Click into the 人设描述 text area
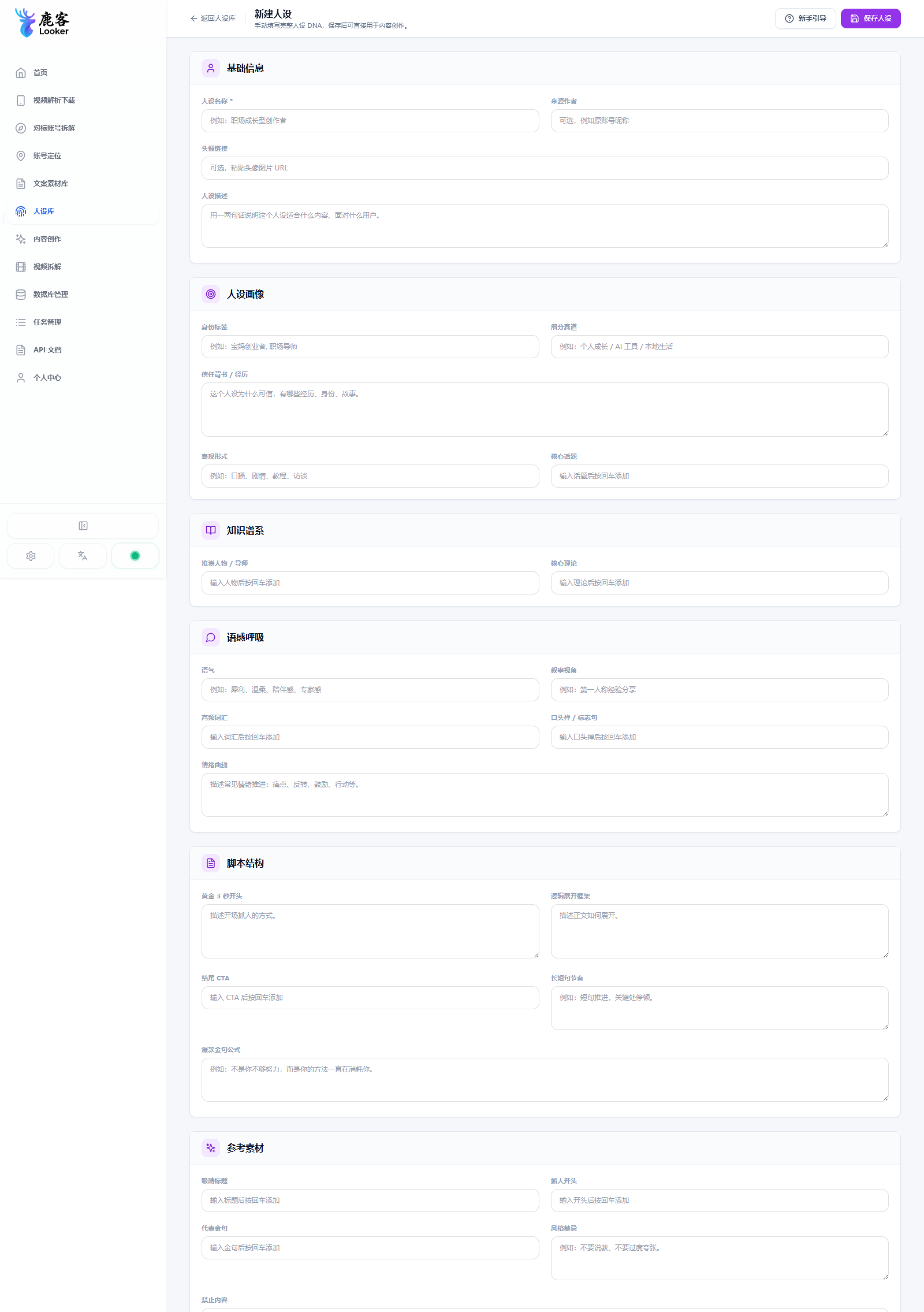 coord(545,226)
